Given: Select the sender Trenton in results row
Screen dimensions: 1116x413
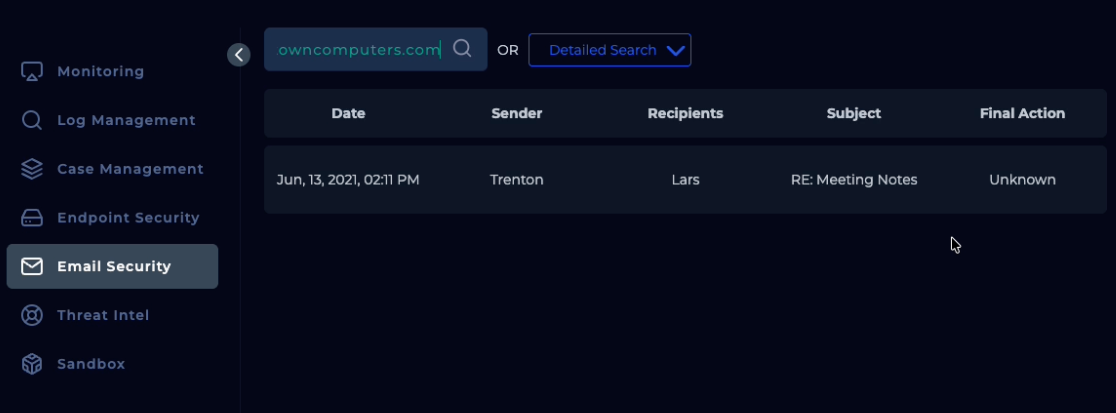Looking at the screenshot, I should coord(516,180).
